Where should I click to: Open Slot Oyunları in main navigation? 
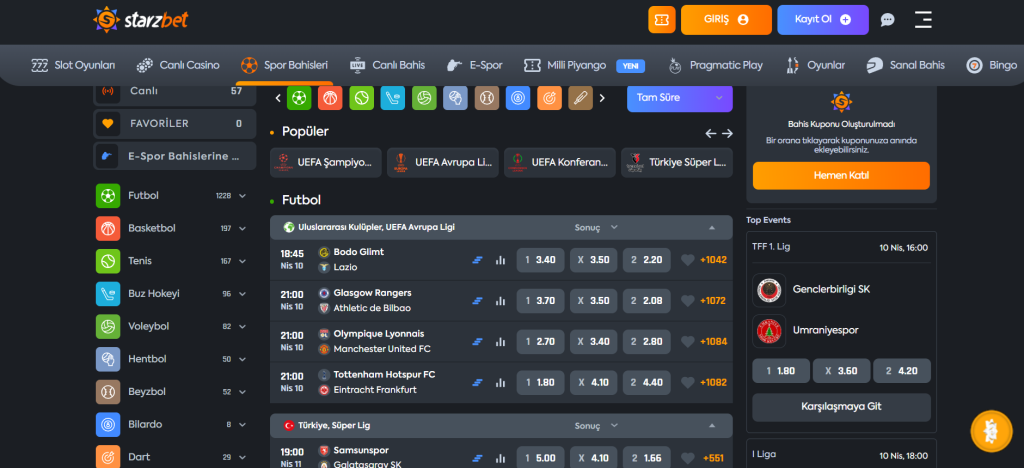(73, 65)
